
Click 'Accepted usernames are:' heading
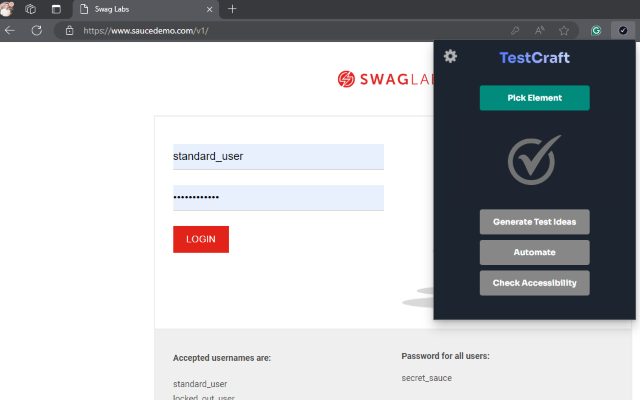pyautogui.click(x=222, y=358)
